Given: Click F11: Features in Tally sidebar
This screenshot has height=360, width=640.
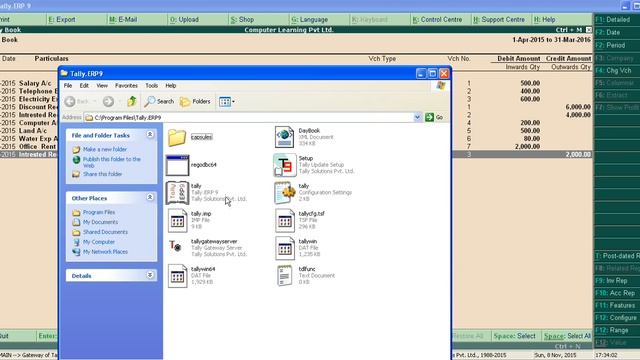Looking at the screenshot, I should tap(616, 305).
